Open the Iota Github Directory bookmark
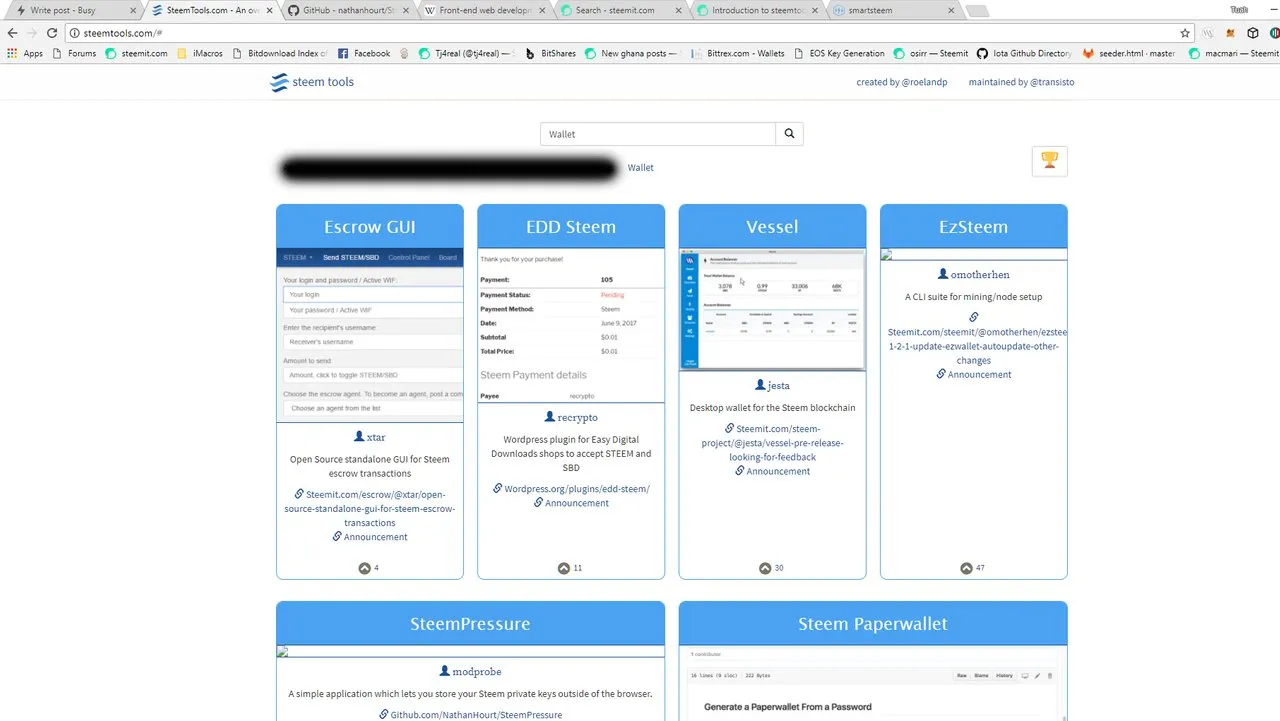 (1024, 53)
